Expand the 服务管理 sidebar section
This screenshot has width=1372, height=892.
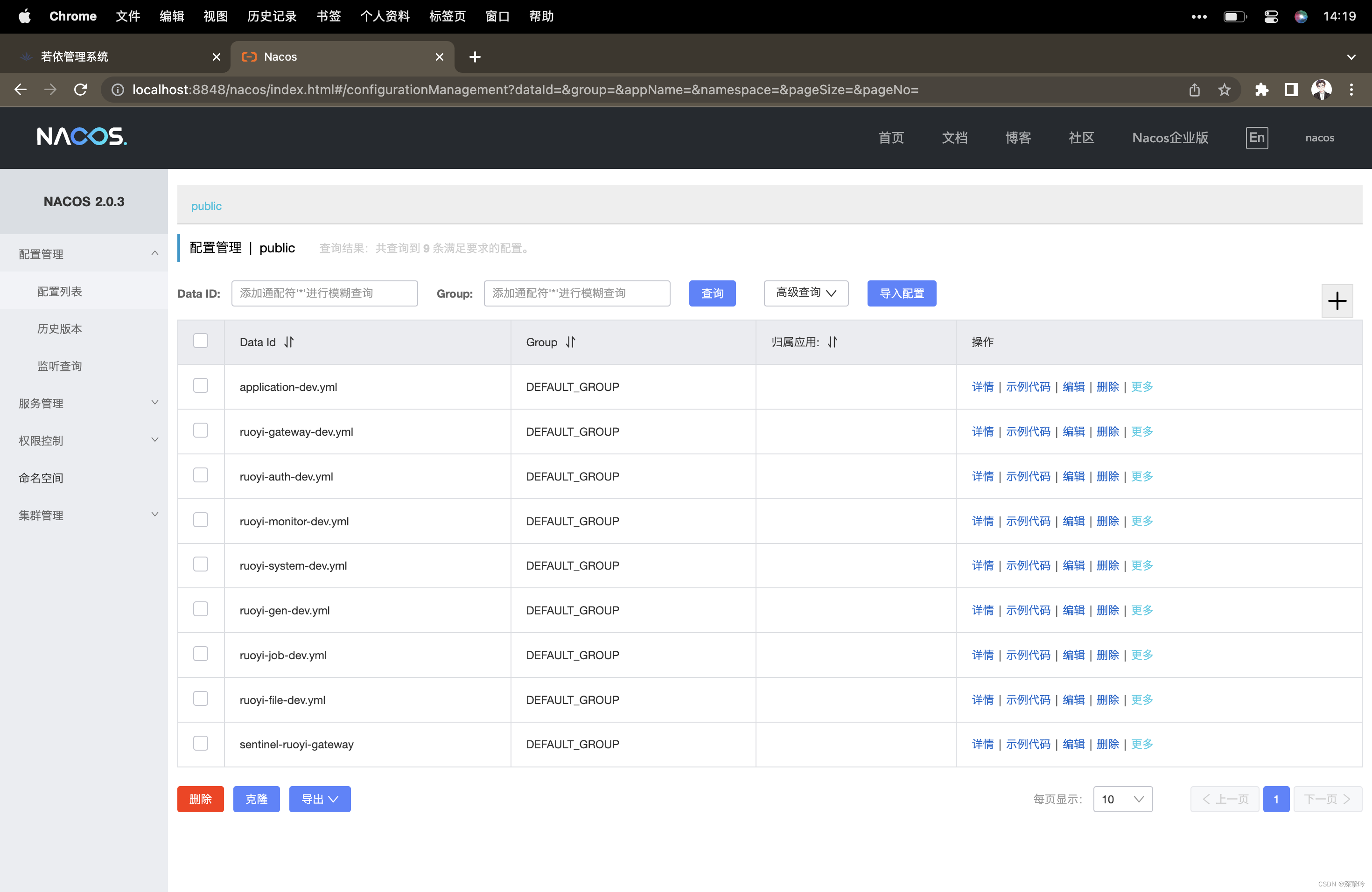point(84,403)
